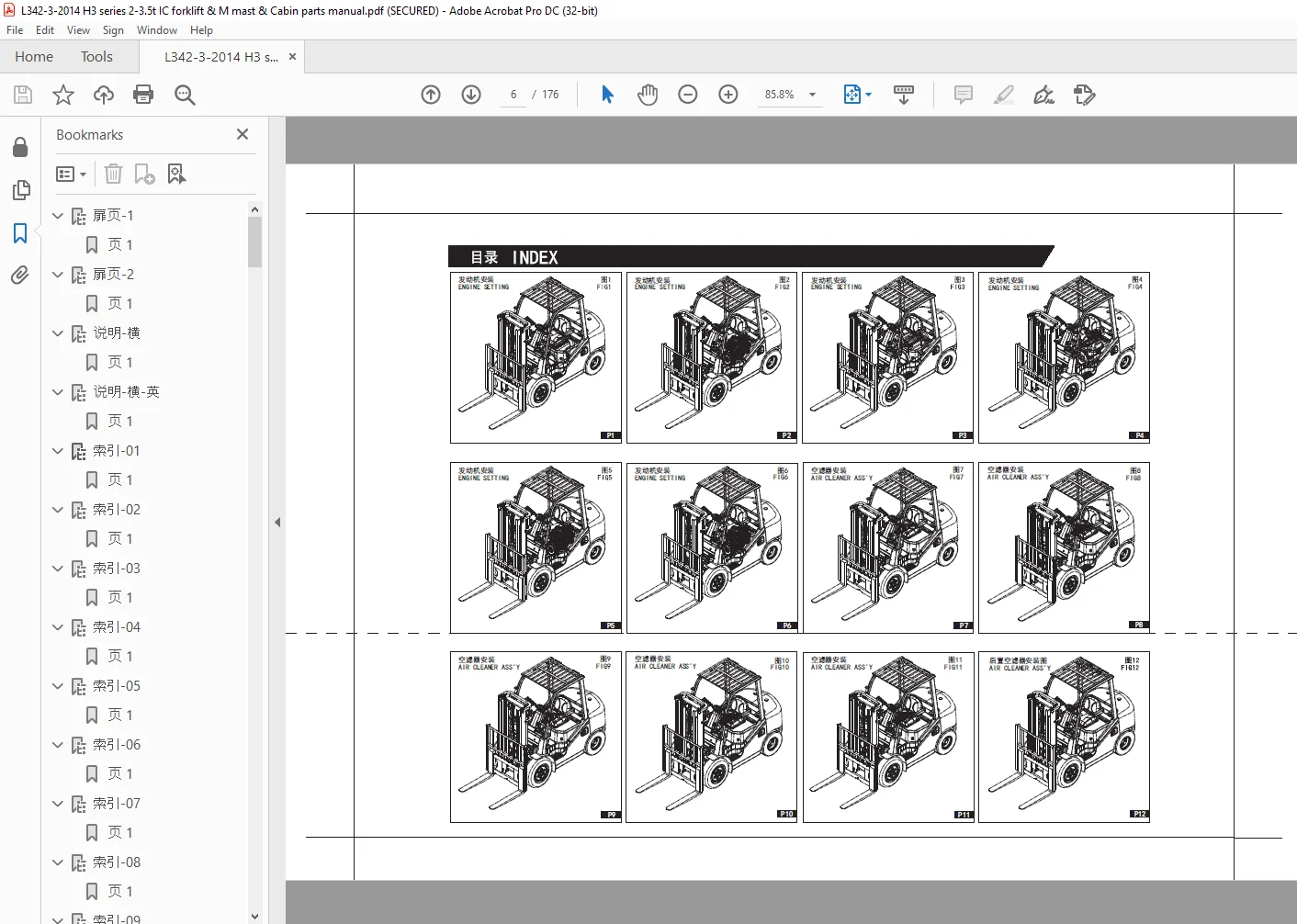Open fit page options icon
Screen dimensions: 1297x924
point(857,95)
